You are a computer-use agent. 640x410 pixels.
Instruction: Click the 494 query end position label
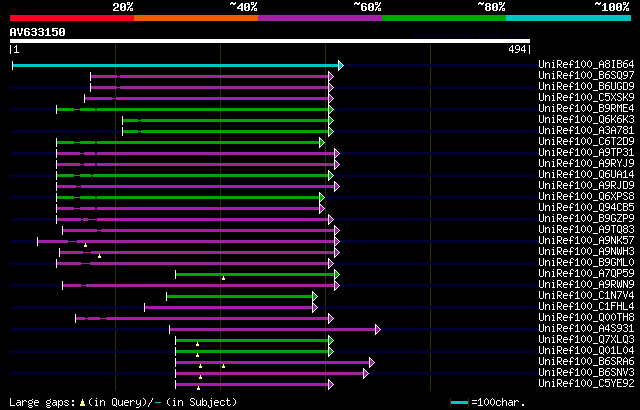pyautogui.click(x=517, y=50)
